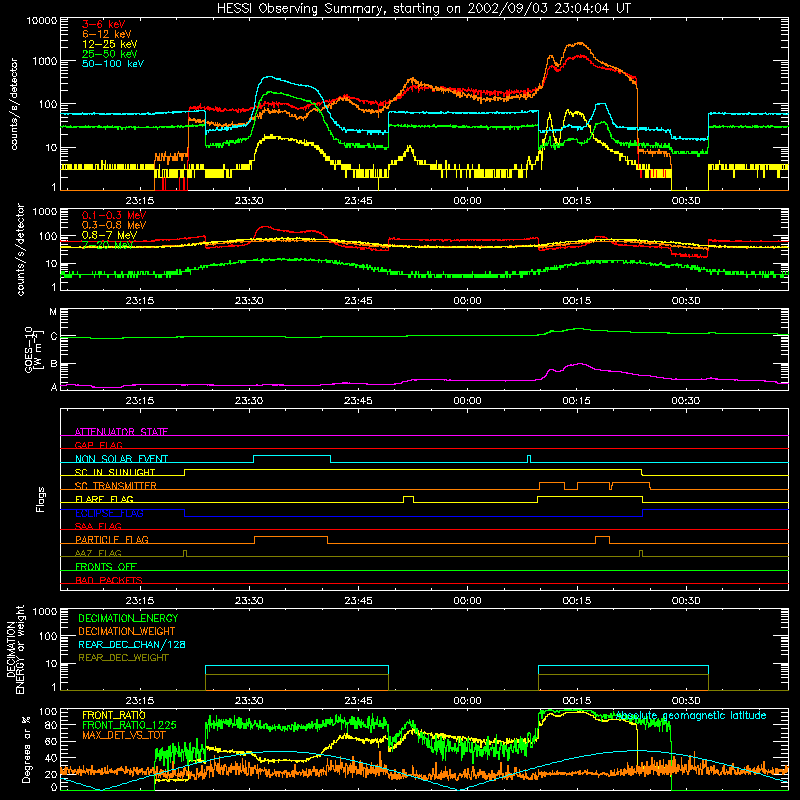Click the '23:15' tick under the MeV panel
This screenshot has height=800, width=800.
click(140, 301)
